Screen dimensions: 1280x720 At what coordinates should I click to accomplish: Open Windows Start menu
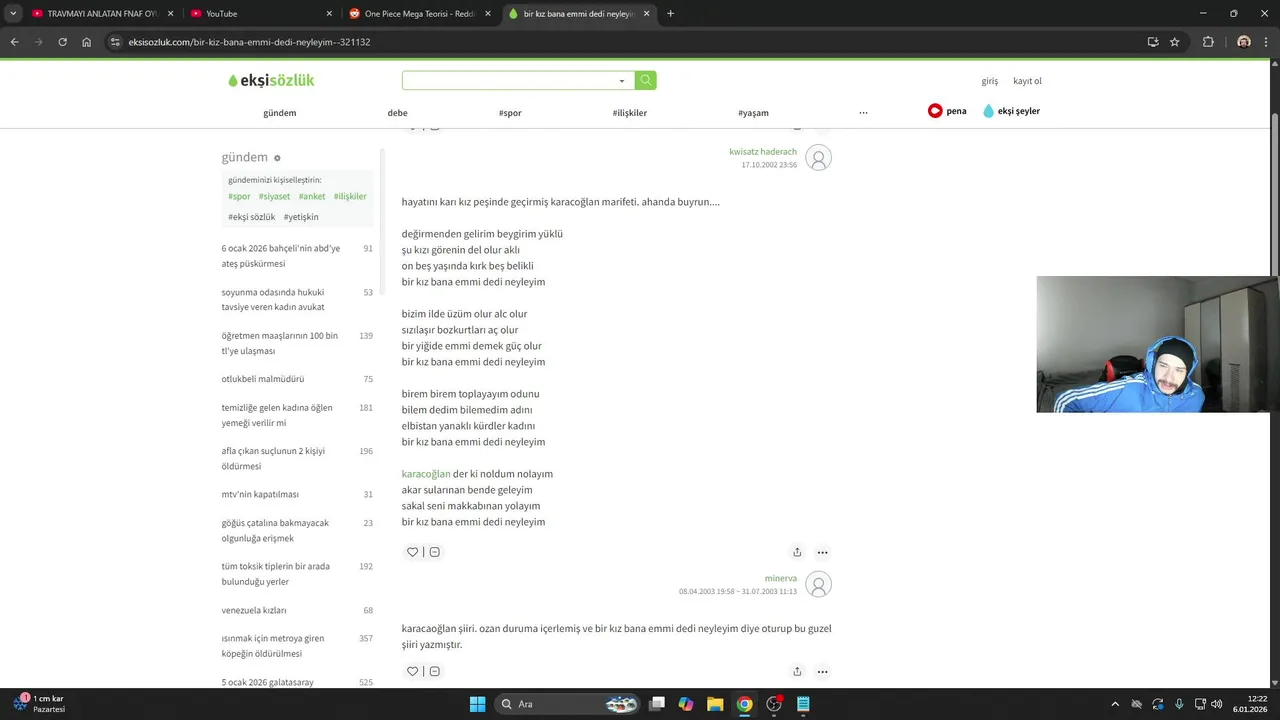[477, 704]
